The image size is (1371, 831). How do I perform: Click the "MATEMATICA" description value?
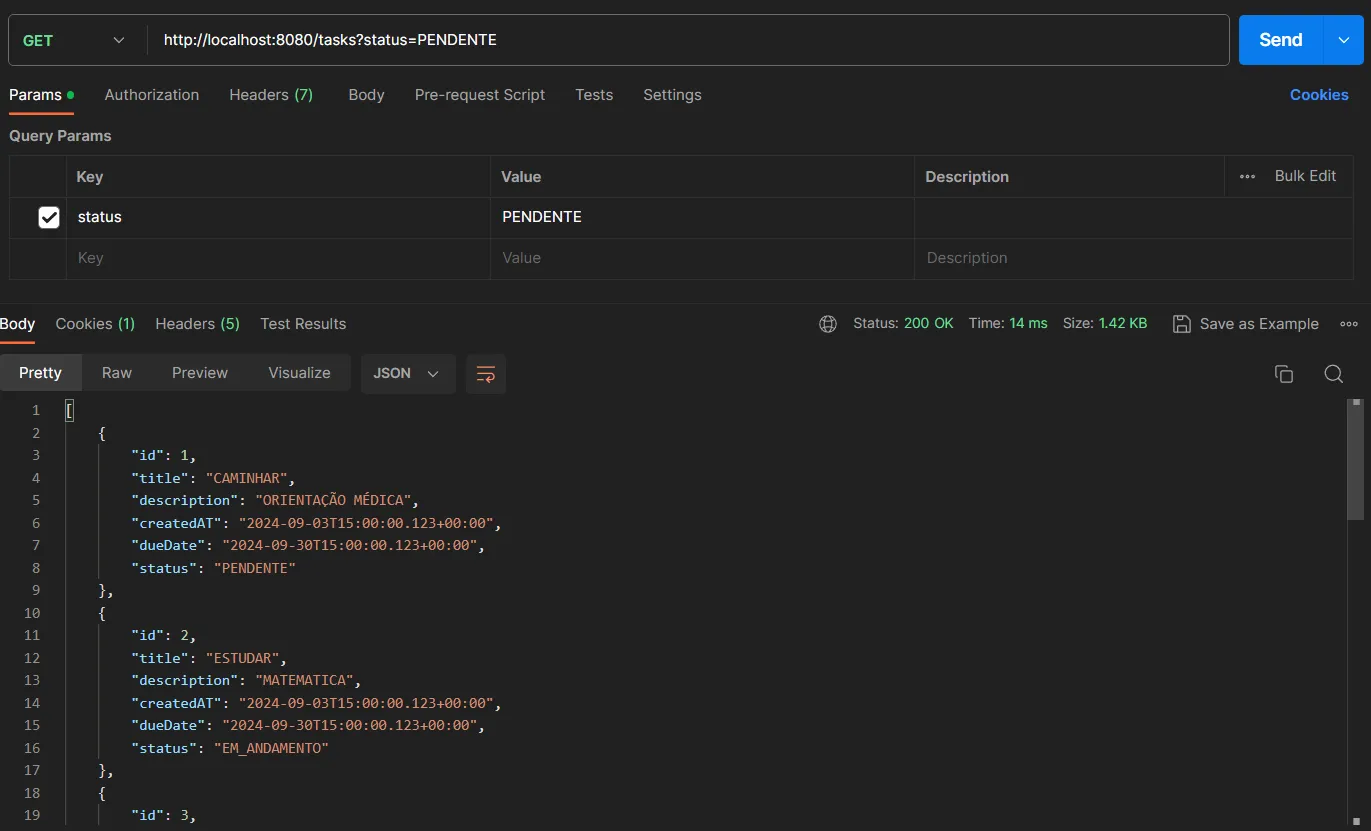point(305,680)
